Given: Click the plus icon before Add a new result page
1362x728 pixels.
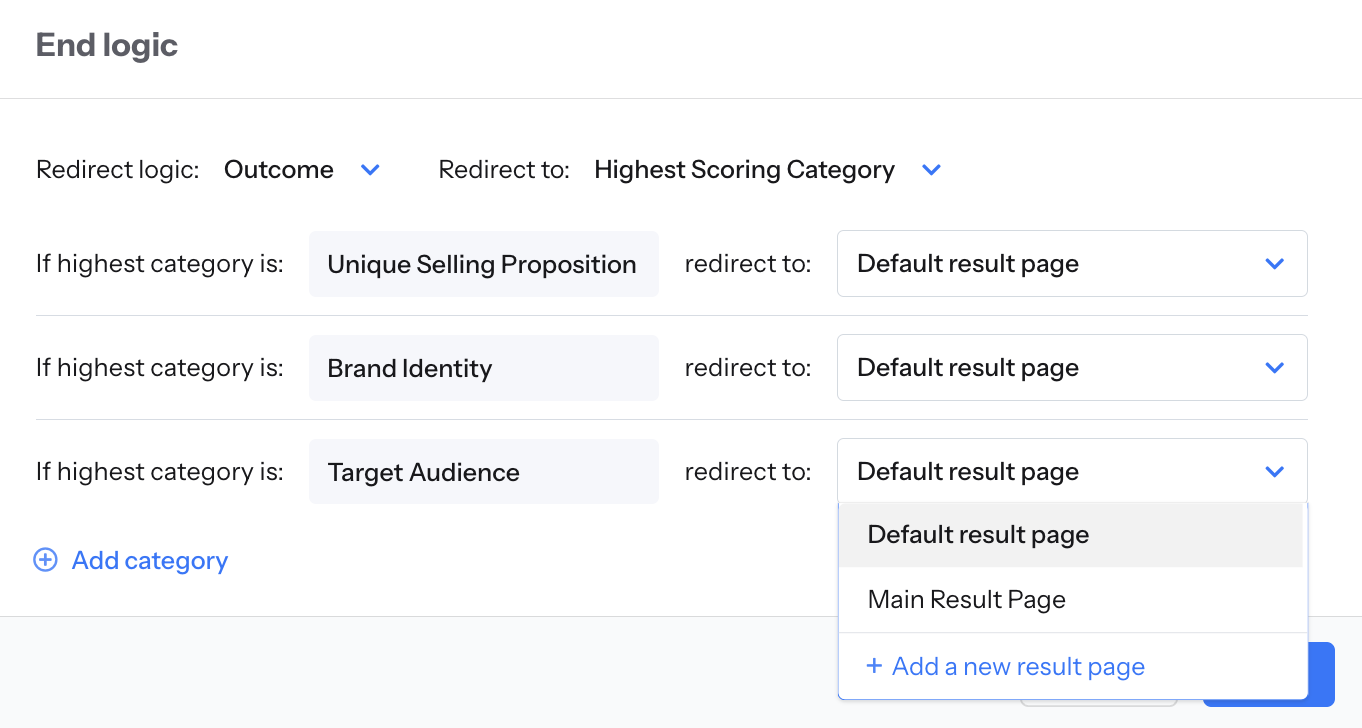Looking at the screenshot, I should pos(874,666).
